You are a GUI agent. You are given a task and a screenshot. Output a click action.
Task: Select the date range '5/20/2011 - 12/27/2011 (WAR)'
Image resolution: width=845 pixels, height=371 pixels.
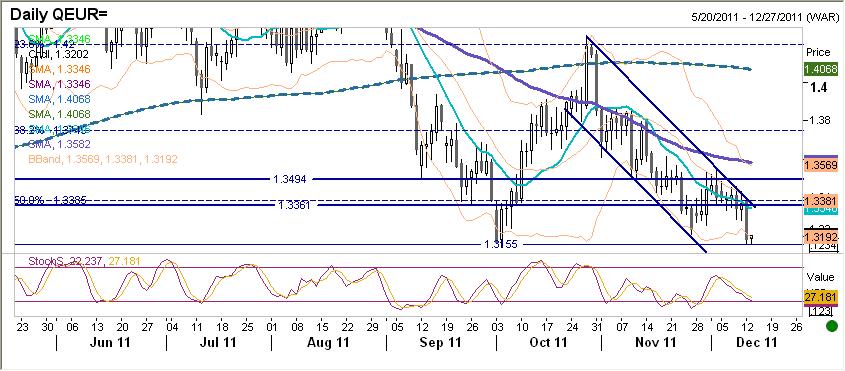(x=765, y=17)
